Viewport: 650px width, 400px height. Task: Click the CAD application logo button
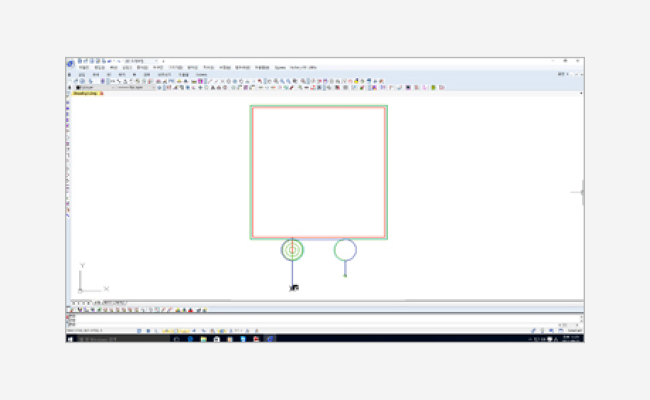[x=71, y=63]
